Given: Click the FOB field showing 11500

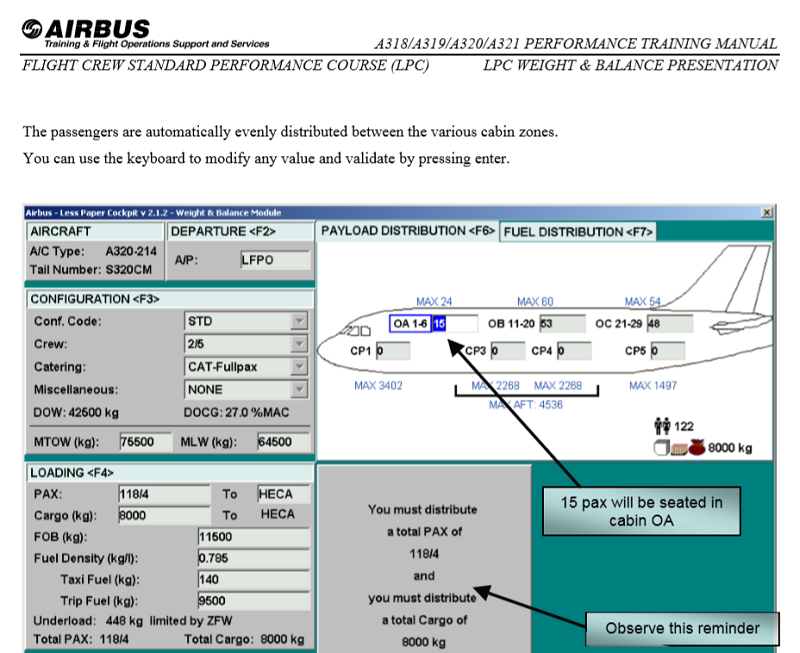Looking at the screenshot, I should point(254,537).
